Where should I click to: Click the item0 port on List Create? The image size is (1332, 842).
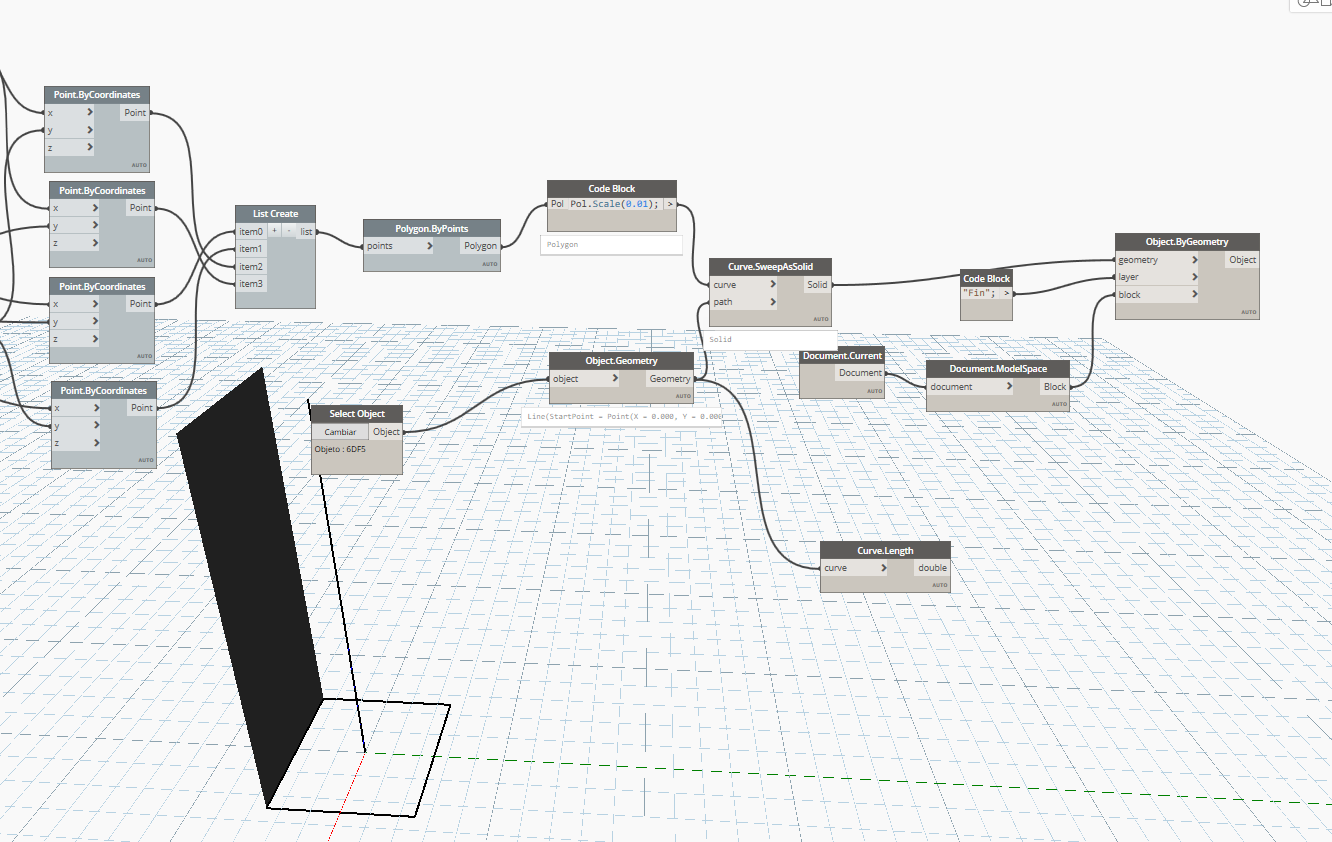click(x=251, y=232)
